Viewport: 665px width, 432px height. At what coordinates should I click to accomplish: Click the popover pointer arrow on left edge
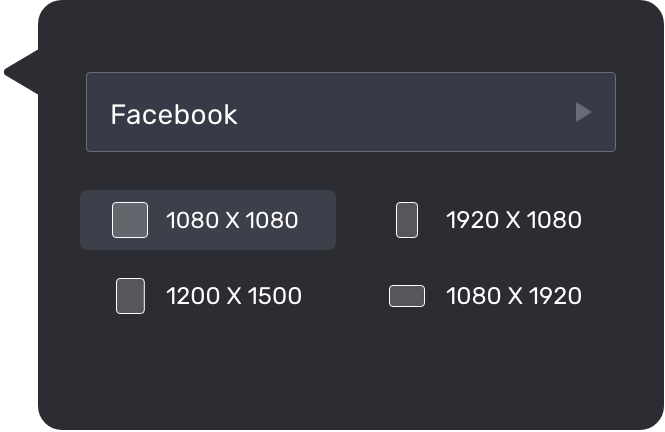point(20,72)
